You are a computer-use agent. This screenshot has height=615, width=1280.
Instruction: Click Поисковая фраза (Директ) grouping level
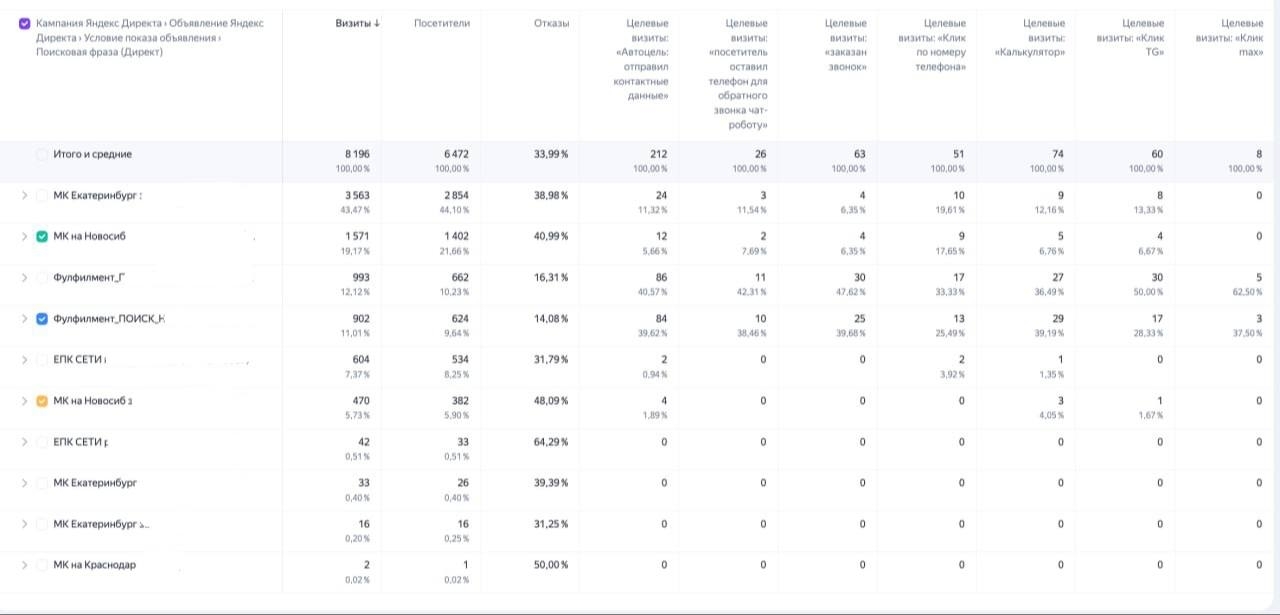pos(100,52)
